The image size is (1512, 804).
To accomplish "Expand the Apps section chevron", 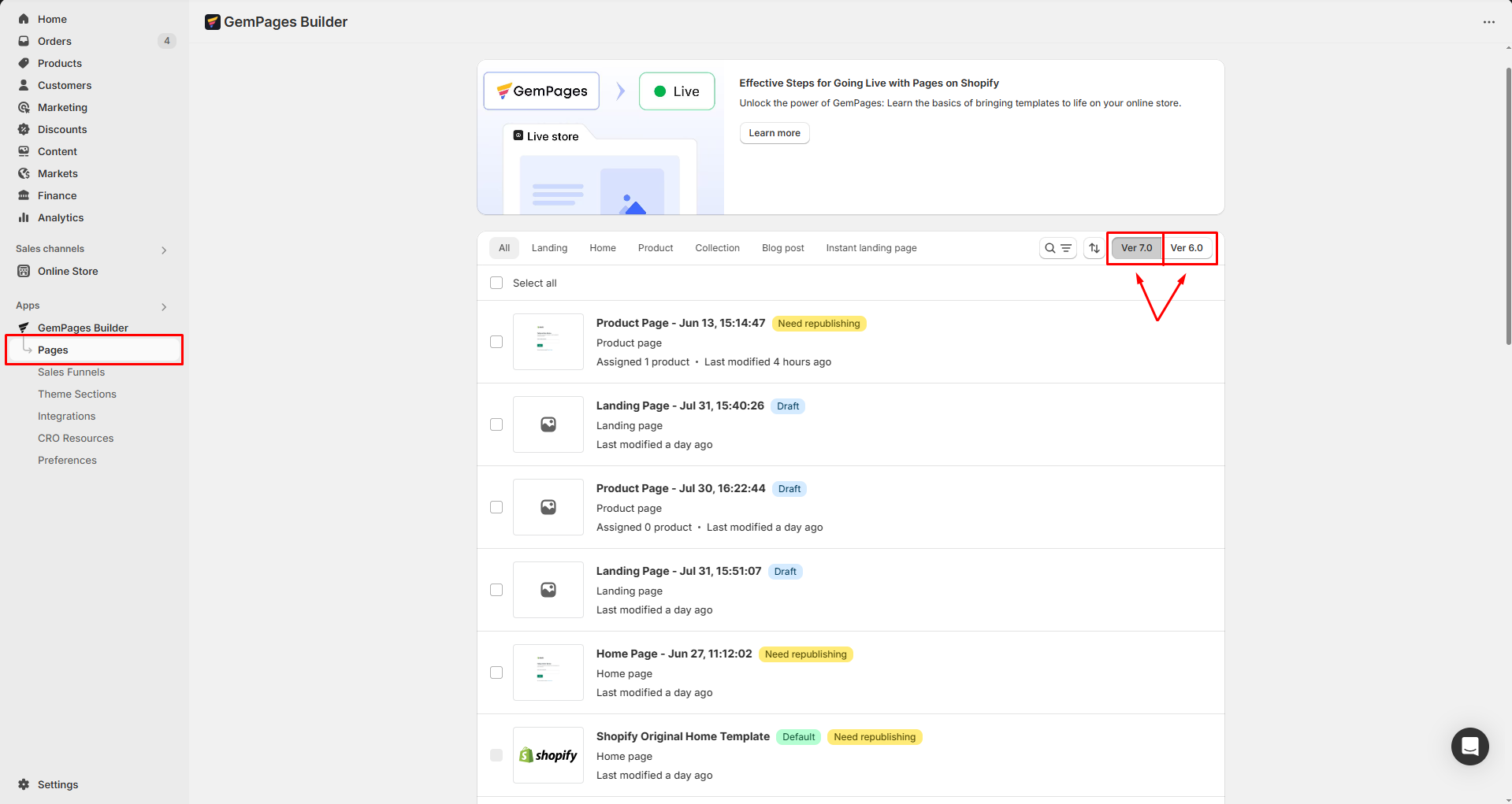I will [x=164, y=306].
